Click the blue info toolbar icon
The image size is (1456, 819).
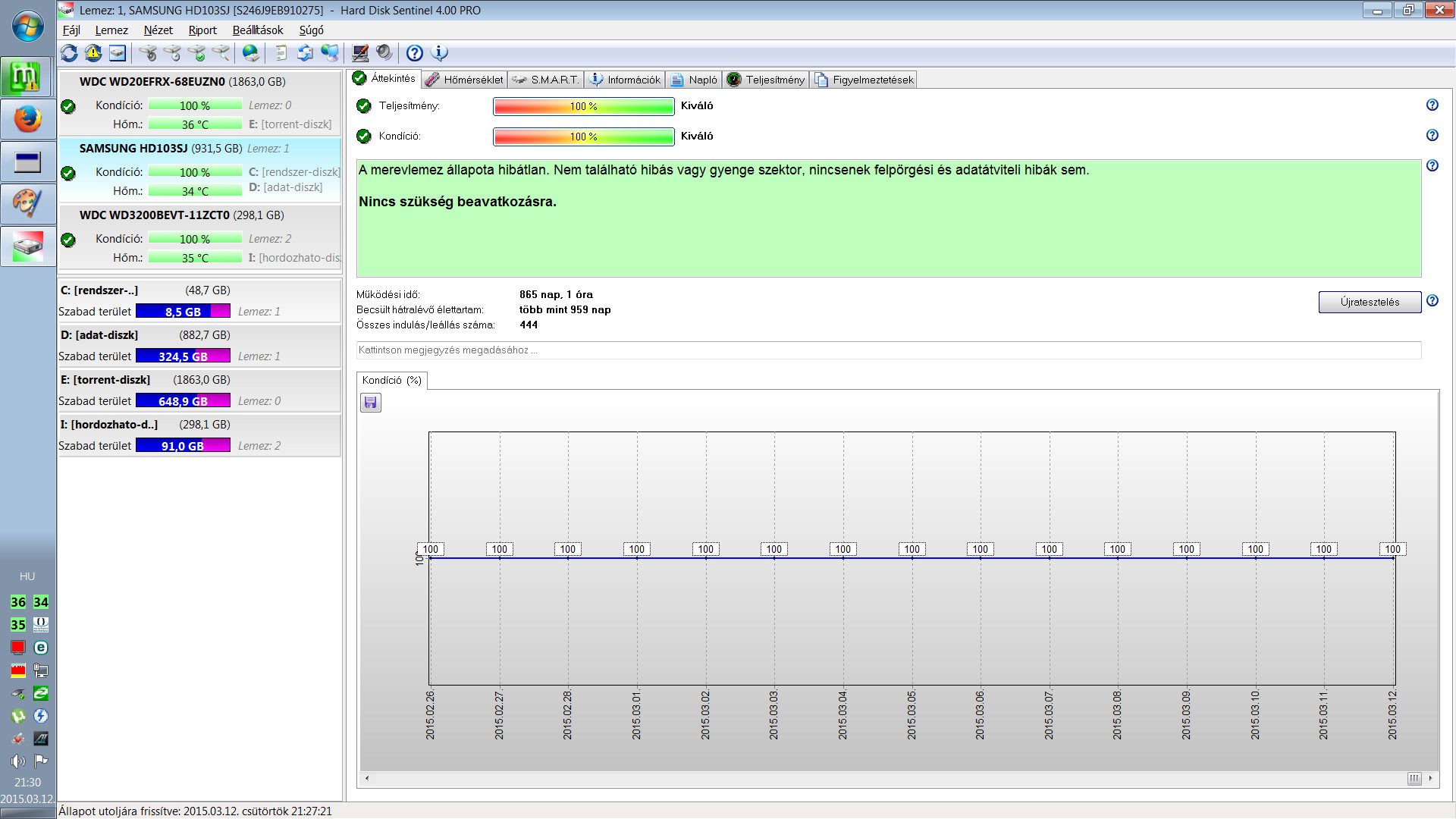(439, 53)
